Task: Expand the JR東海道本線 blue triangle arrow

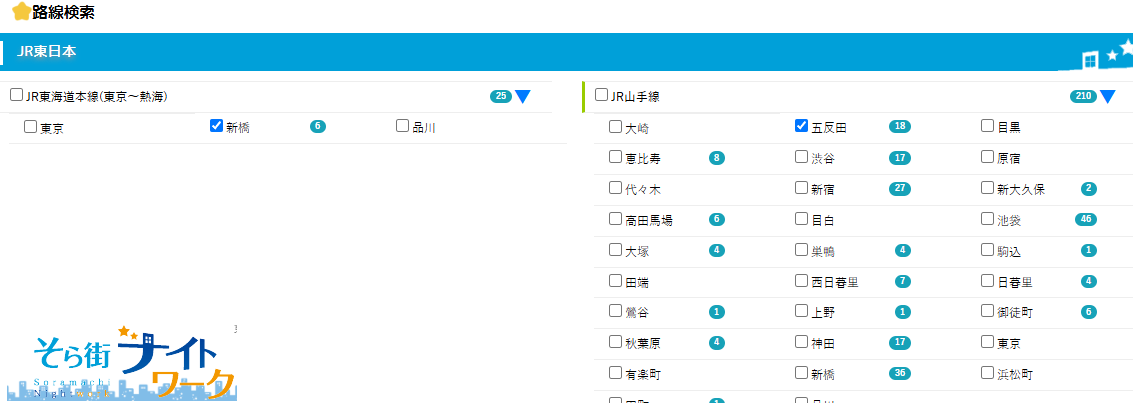Action: (523, 96)
